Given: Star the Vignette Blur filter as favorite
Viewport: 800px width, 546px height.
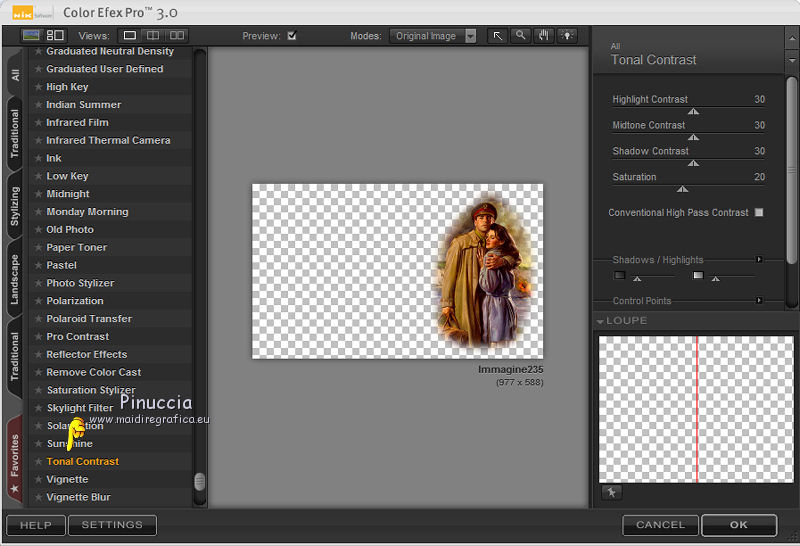Looking at the screenshot, I should pos(39,497).
